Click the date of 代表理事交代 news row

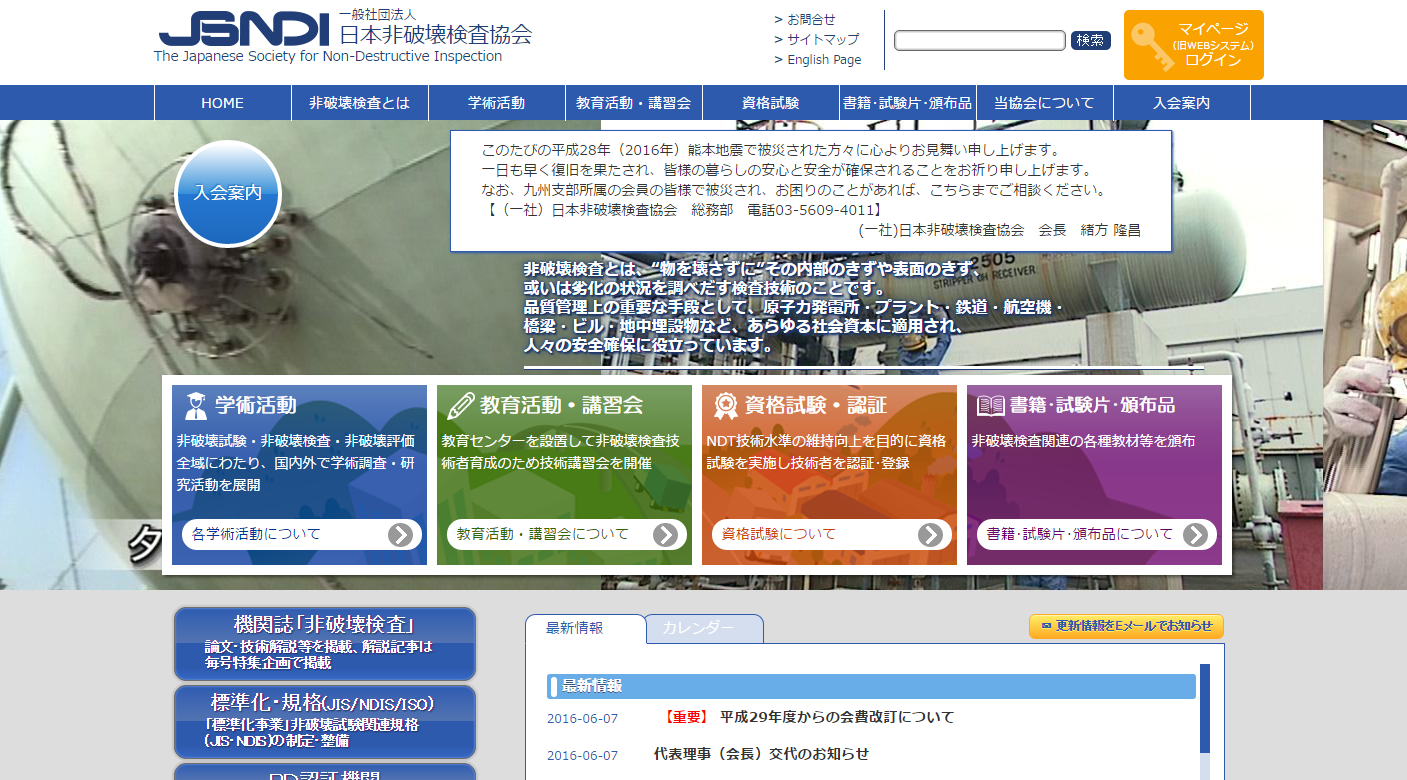pos(582,755)
